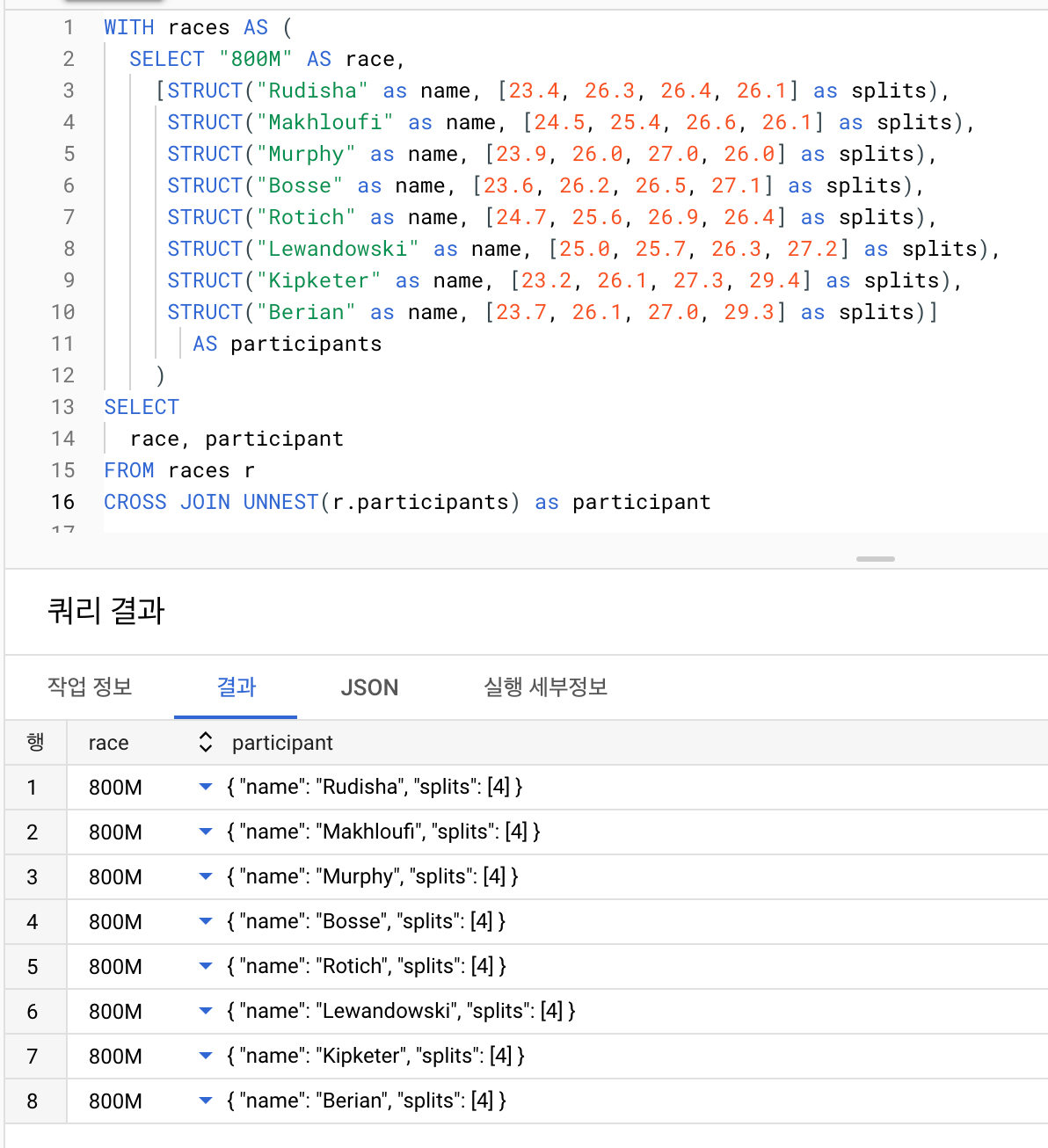Screen dimensions: 1048x1148
Task: Place cursor on Kipketer STRUCT line
Action: (x=565, y=281)
